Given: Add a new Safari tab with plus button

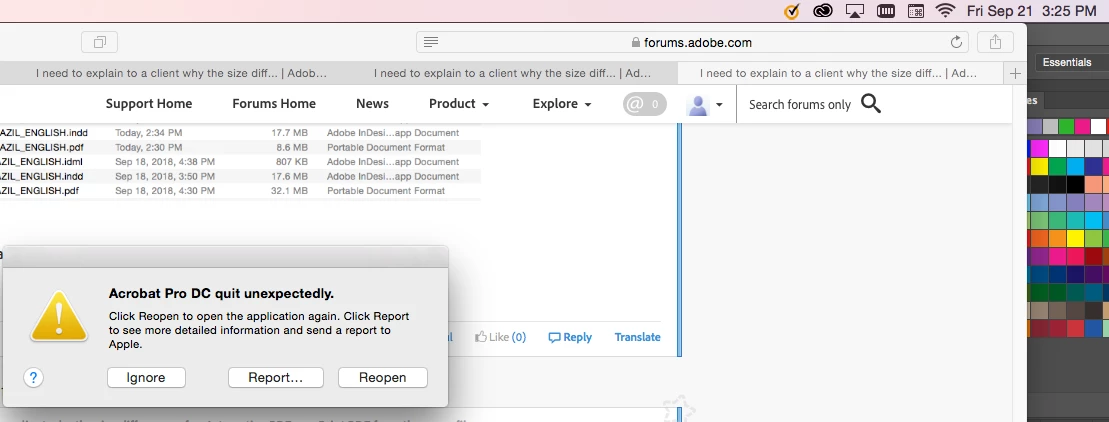Looking at the screenshot, I should tap(1015, 73).
